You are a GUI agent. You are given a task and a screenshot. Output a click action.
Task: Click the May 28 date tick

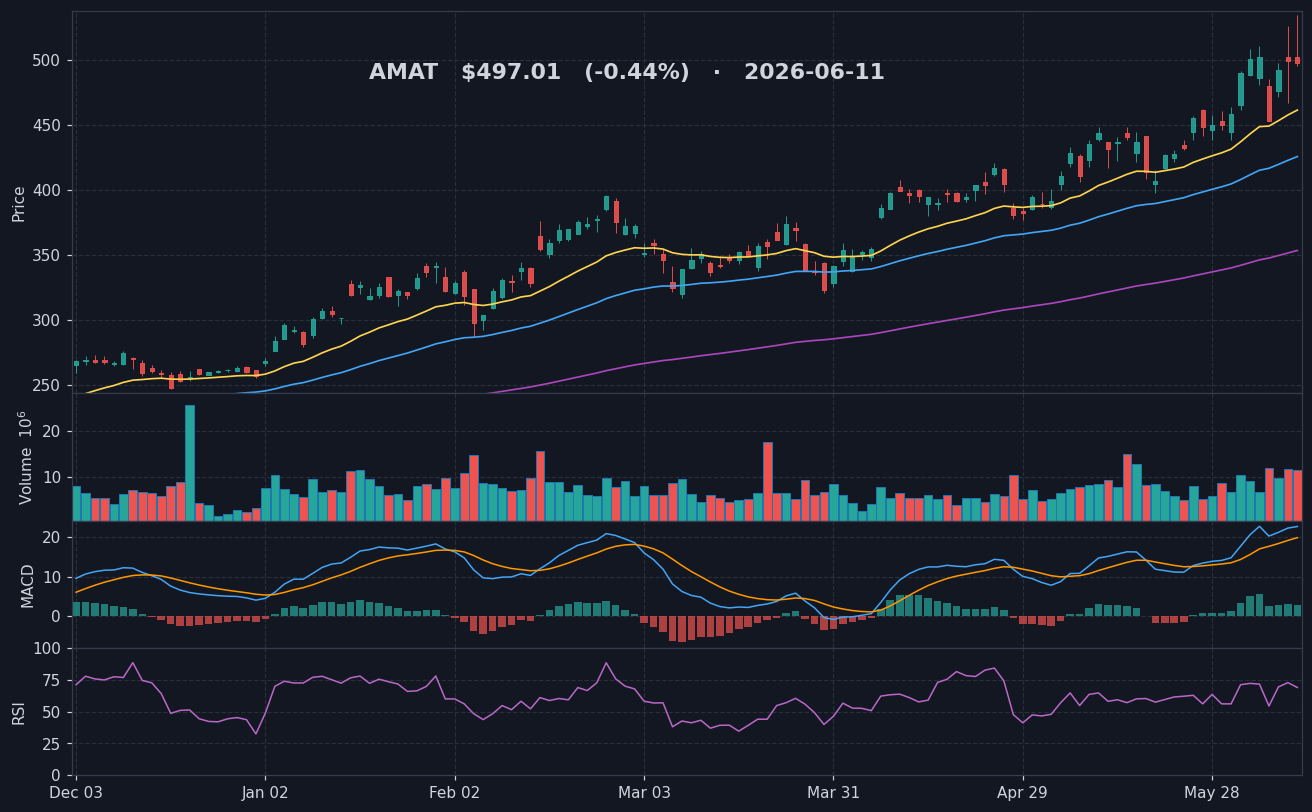click(x=1212, y=793)
